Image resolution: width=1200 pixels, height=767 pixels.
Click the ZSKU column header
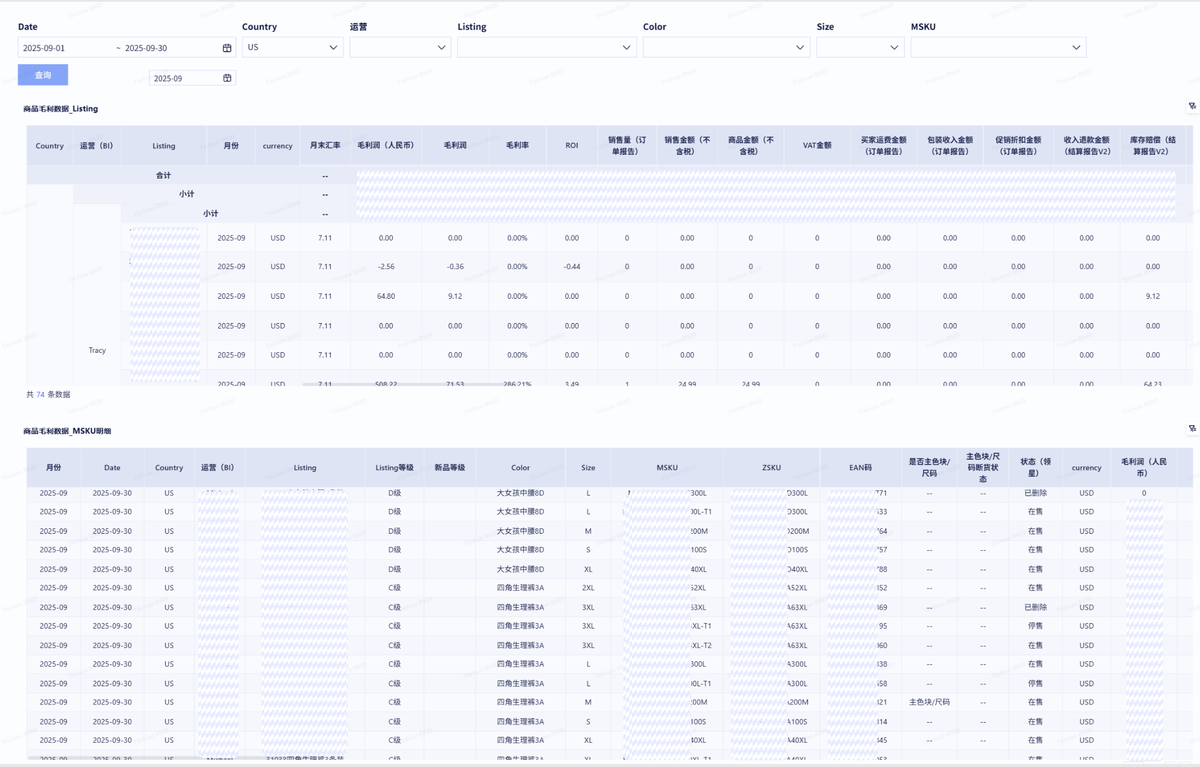tap(771, 467)
